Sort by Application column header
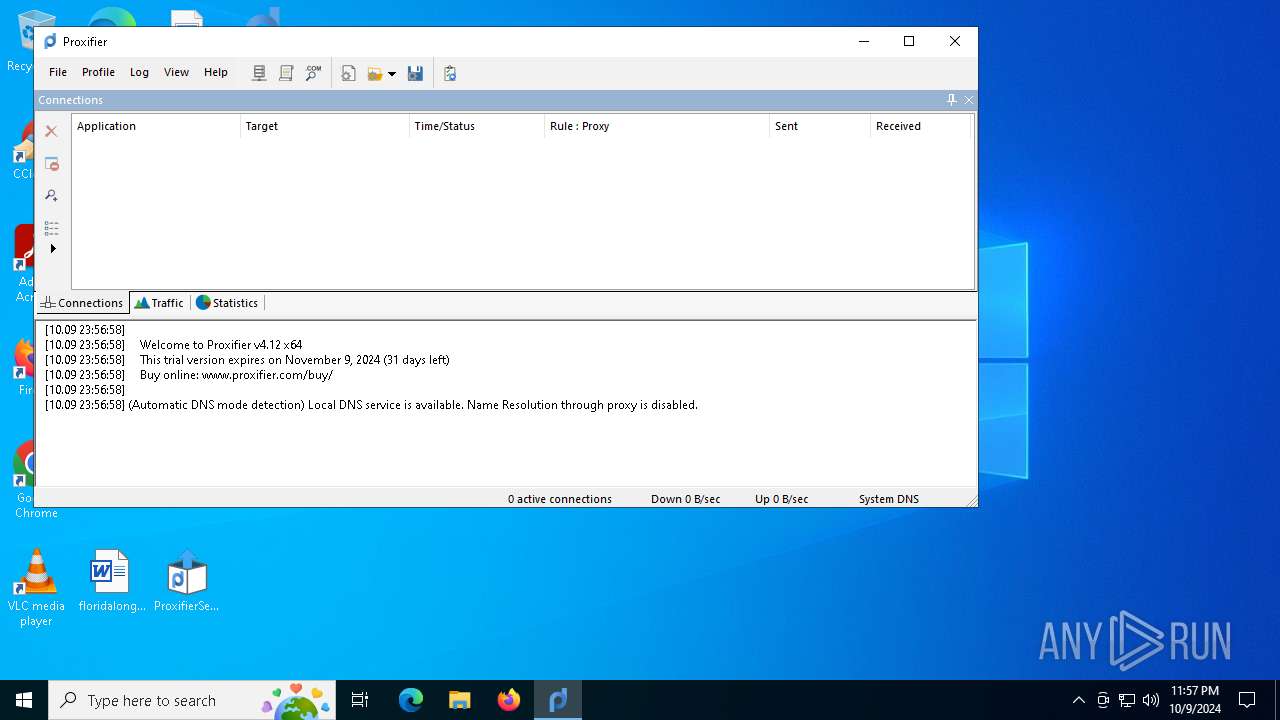 [156, 126]
